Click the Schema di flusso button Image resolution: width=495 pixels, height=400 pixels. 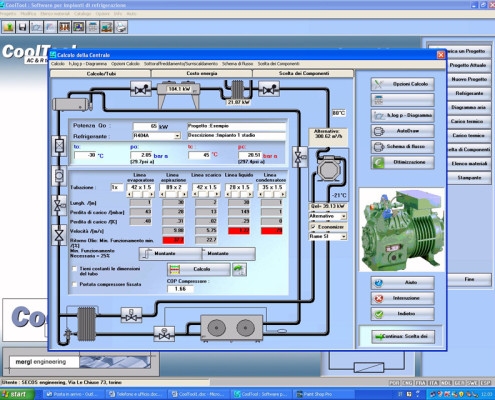point(402,147)
